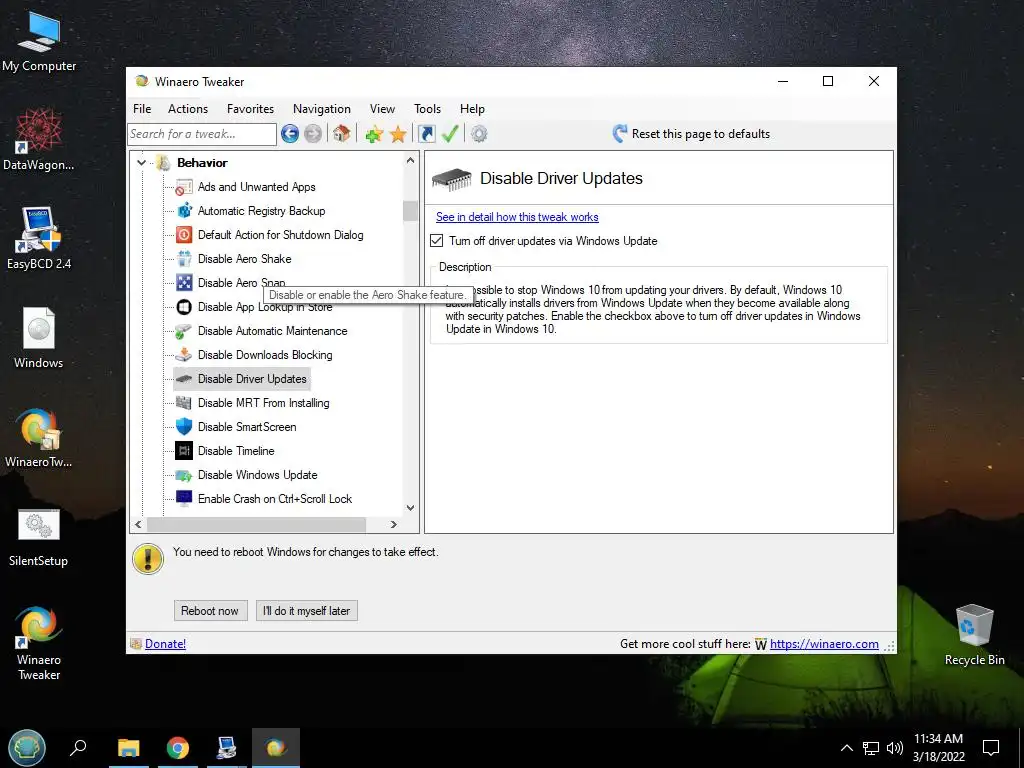Viewport: 1024px width, 768px height.
Task: Show hidden tray icons chevron
Action: point(846,748)
